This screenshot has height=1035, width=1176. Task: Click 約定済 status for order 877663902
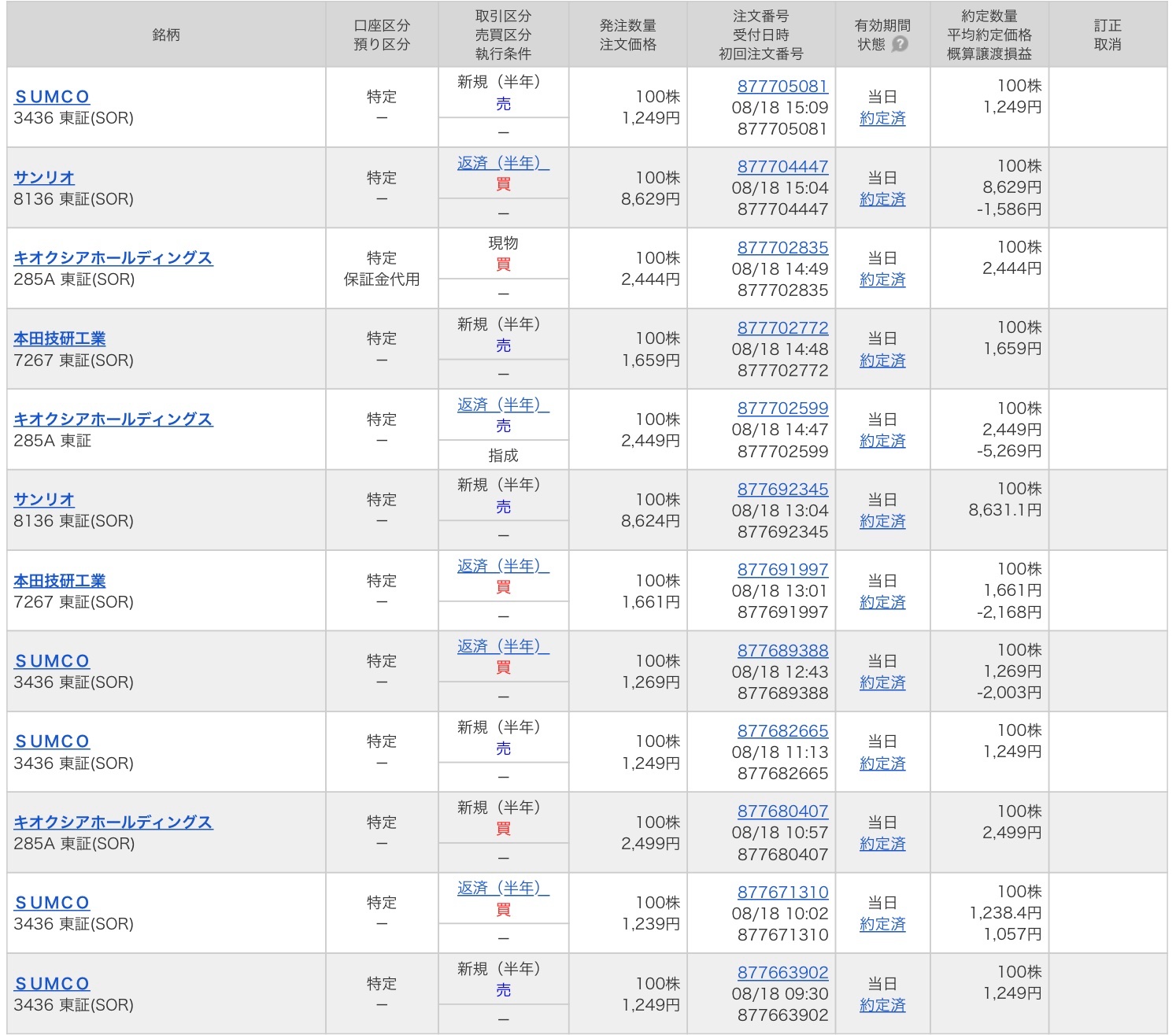tap(882, 1005)
